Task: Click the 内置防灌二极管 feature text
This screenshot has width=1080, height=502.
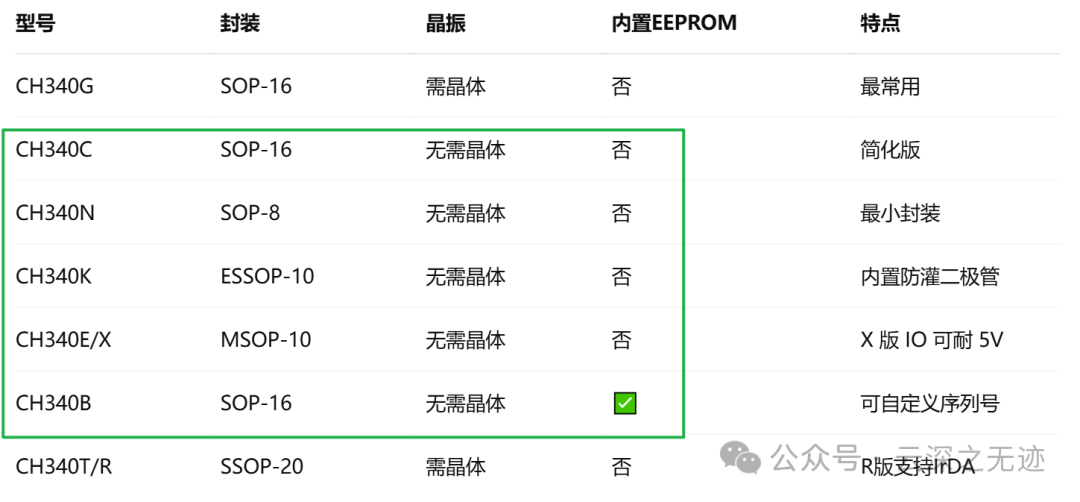Action: 930,277
